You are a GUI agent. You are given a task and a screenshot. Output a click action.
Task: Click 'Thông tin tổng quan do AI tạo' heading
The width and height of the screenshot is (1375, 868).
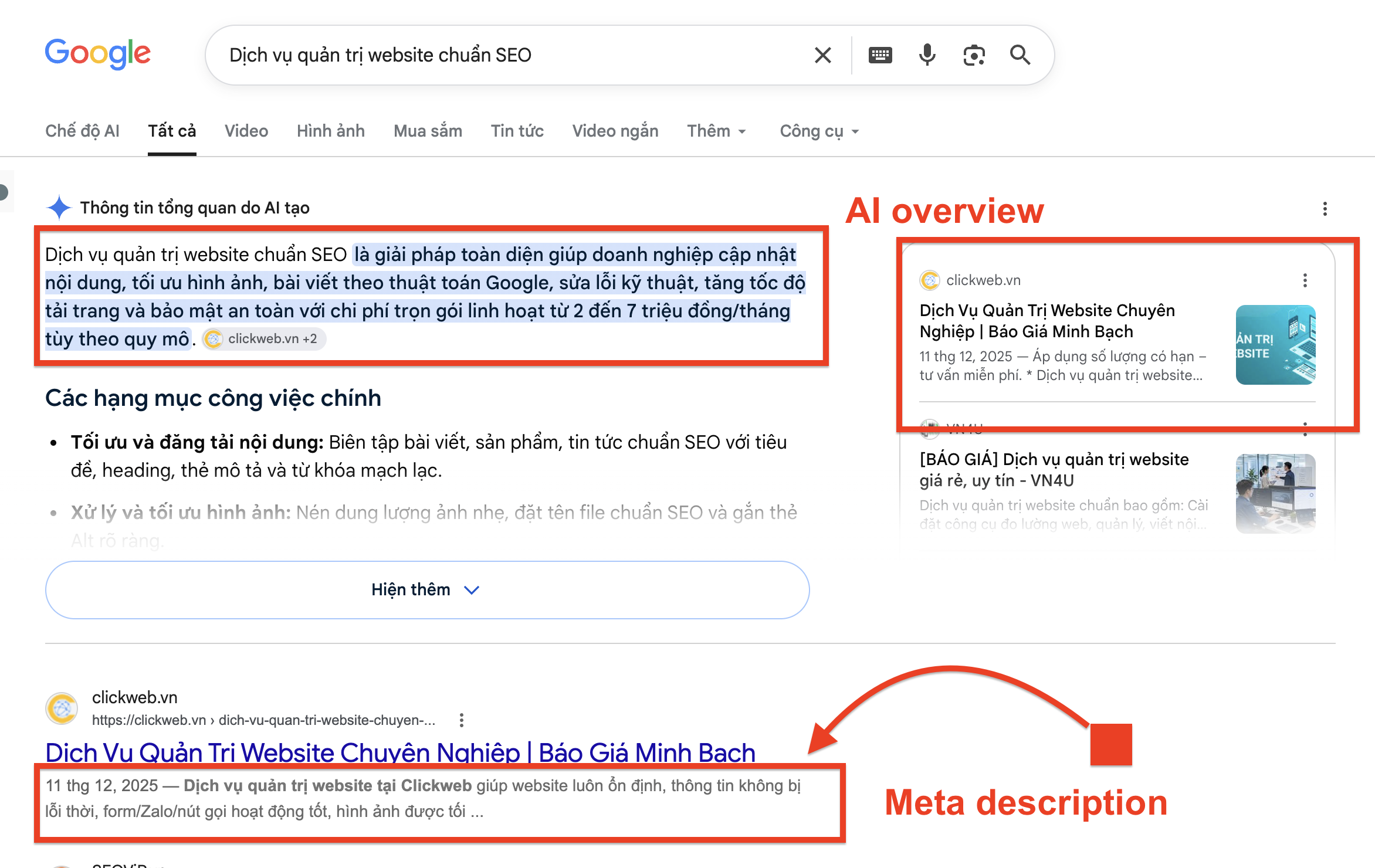[195, 208]
